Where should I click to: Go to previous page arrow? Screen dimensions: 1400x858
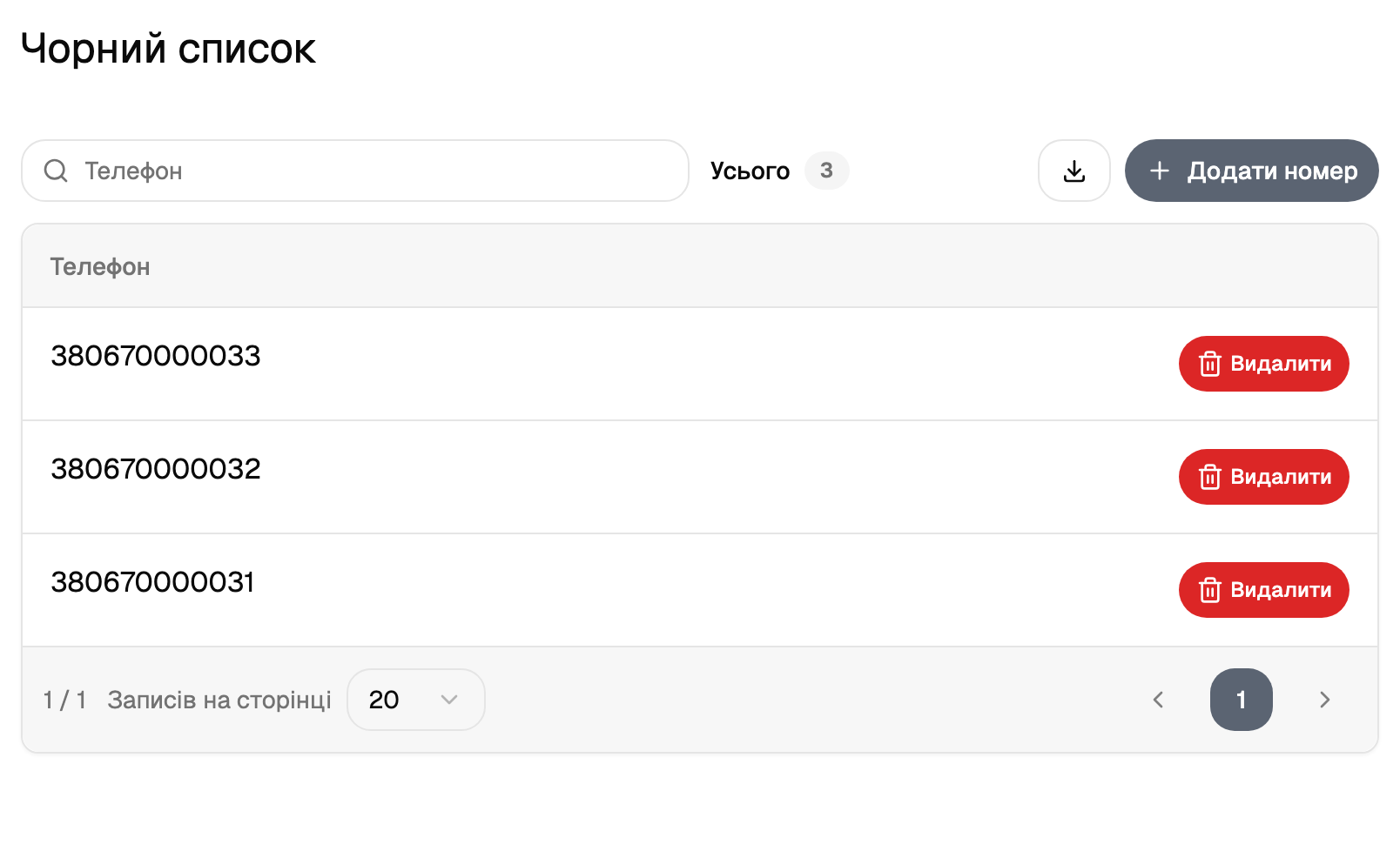coord(1158,700)
